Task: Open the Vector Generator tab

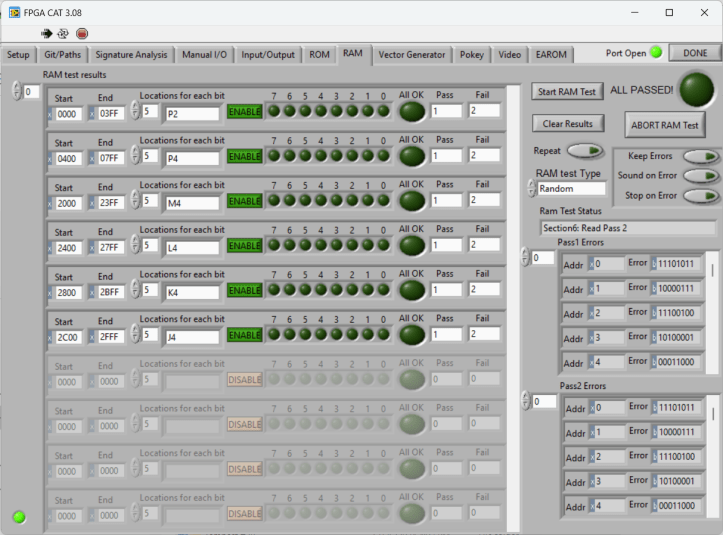Action: [x=412, y=55]
